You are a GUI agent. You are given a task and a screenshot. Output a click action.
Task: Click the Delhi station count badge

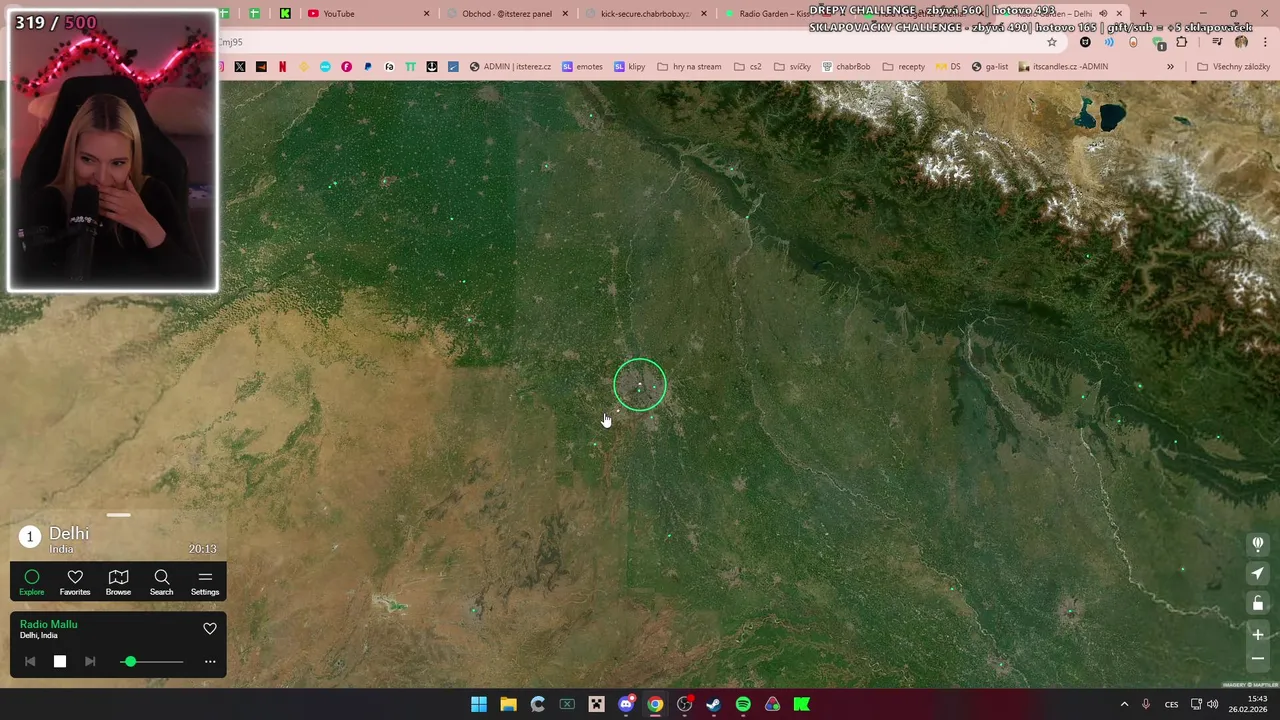(x=30, y=537)
